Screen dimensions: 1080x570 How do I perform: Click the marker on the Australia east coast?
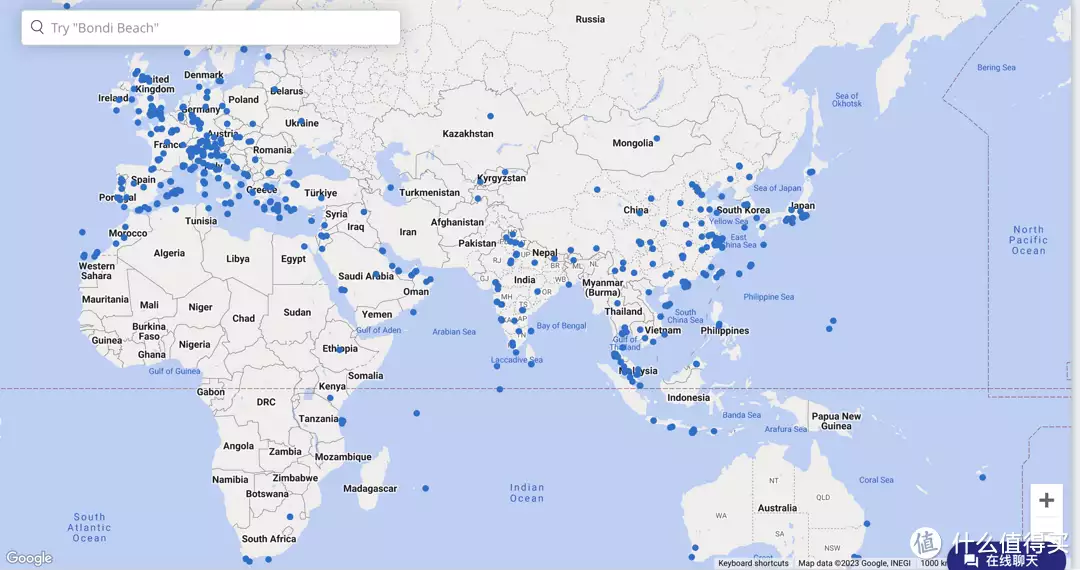(x=867, y=524)
